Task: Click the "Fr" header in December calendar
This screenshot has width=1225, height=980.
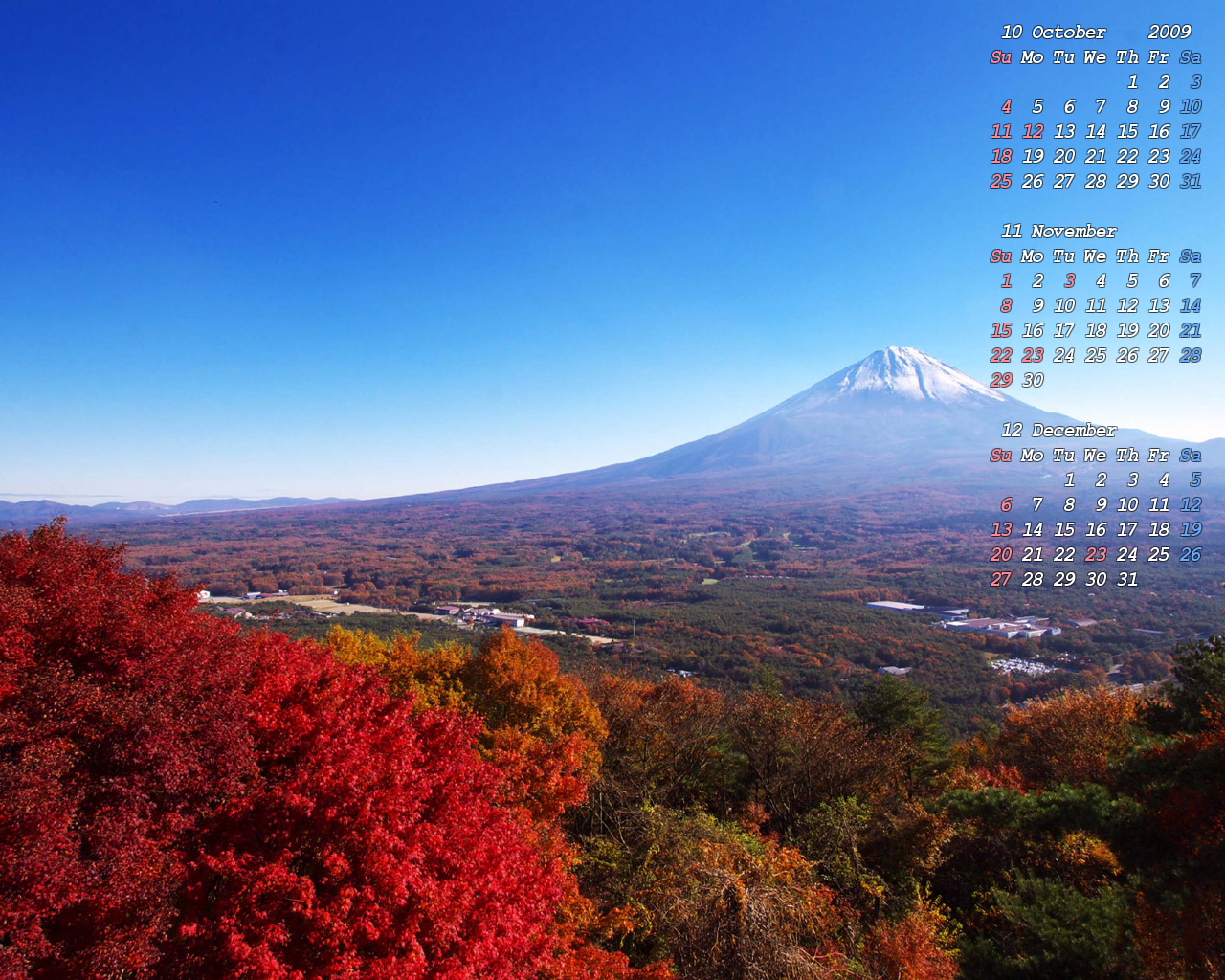Action: coord(1159,456)
